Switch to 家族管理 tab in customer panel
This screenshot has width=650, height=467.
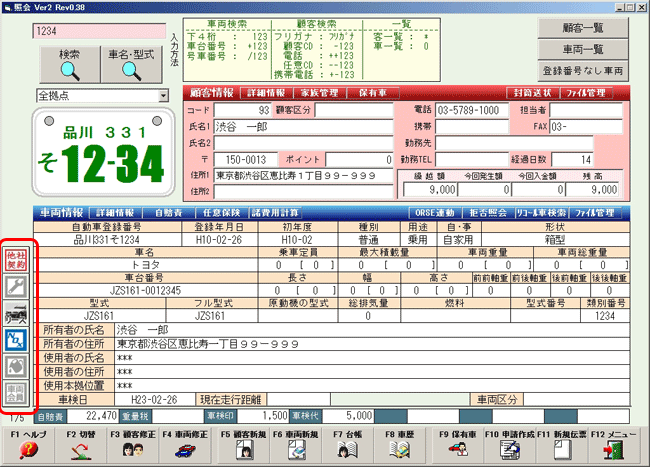(x=319, y=93)
